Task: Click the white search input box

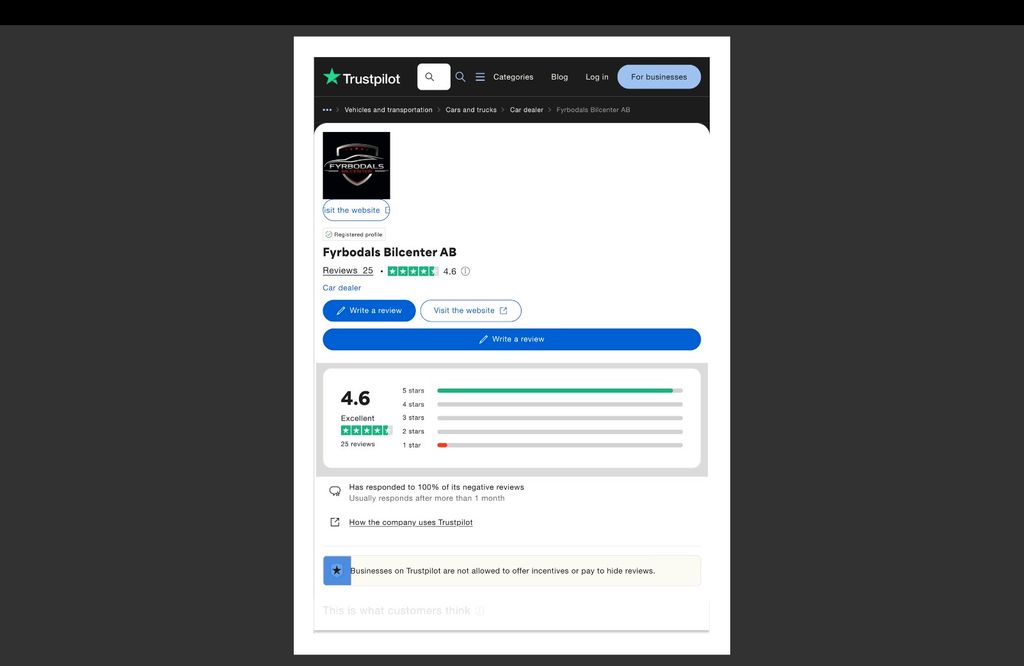Action: (433, 77)
